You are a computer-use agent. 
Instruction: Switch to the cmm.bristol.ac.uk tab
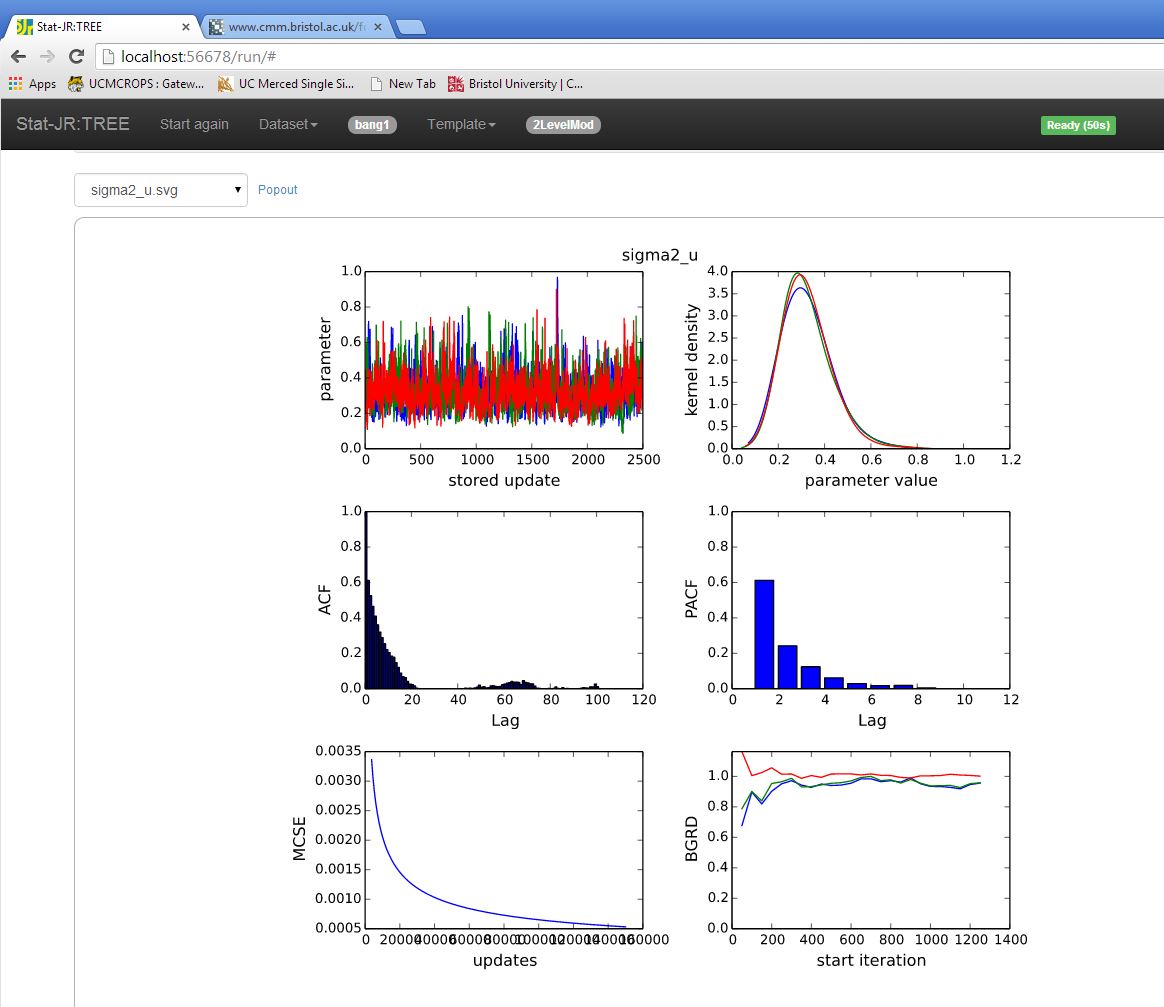pos(295,27)
